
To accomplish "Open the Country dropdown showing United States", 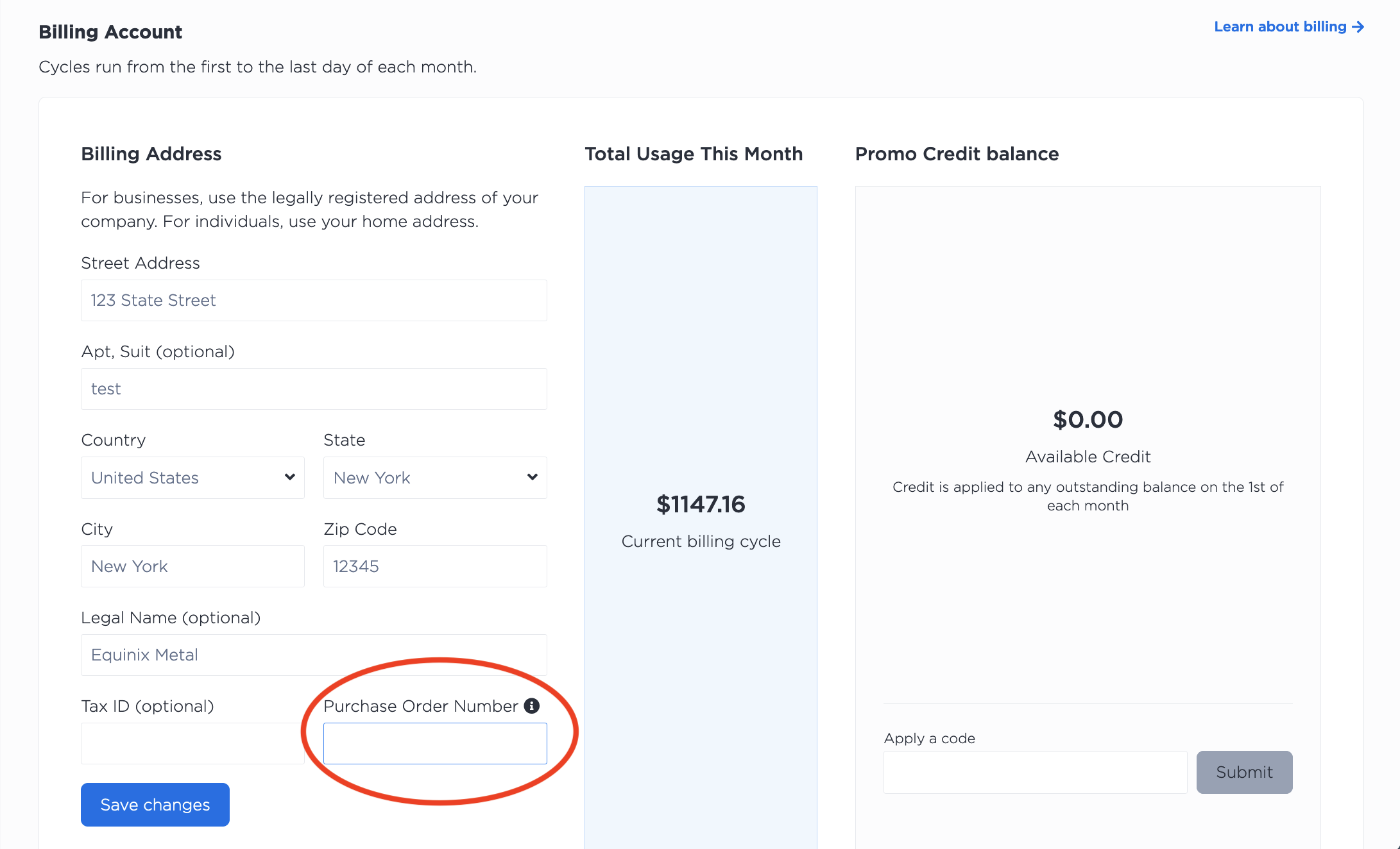I will [192, 478].
